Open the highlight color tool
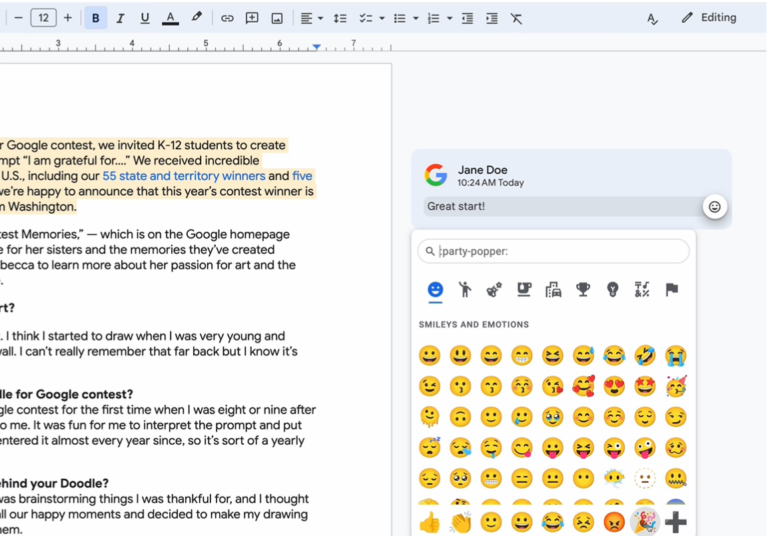The width and height of the screenshot is (768, 536). [196, 17]
